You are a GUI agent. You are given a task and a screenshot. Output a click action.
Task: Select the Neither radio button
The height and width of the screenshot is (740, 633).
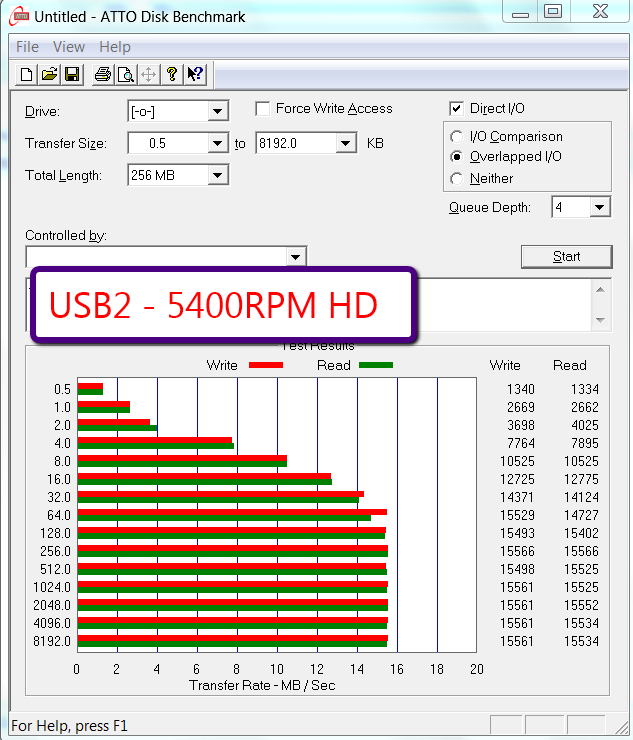tap(456, 179)
